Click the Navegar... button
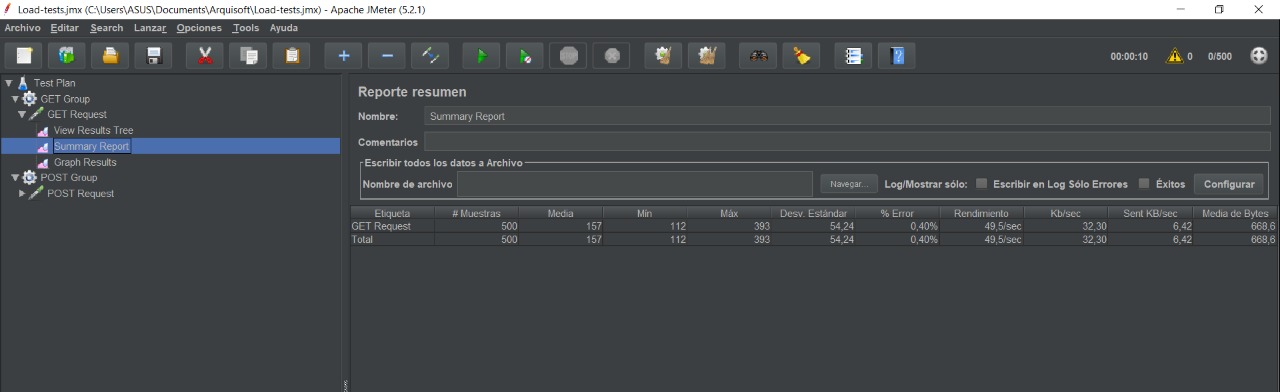This screenshot has width=1280, height=392. coord(849,184)
